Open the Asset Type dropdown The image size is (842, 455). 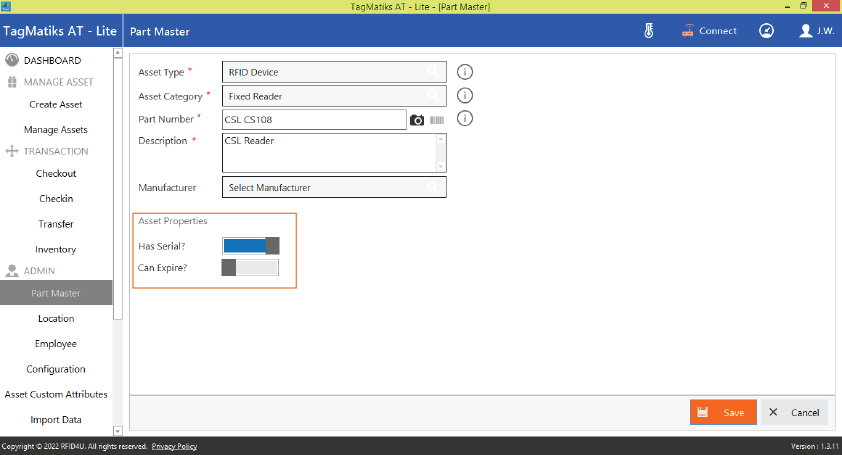click(334, 72)
